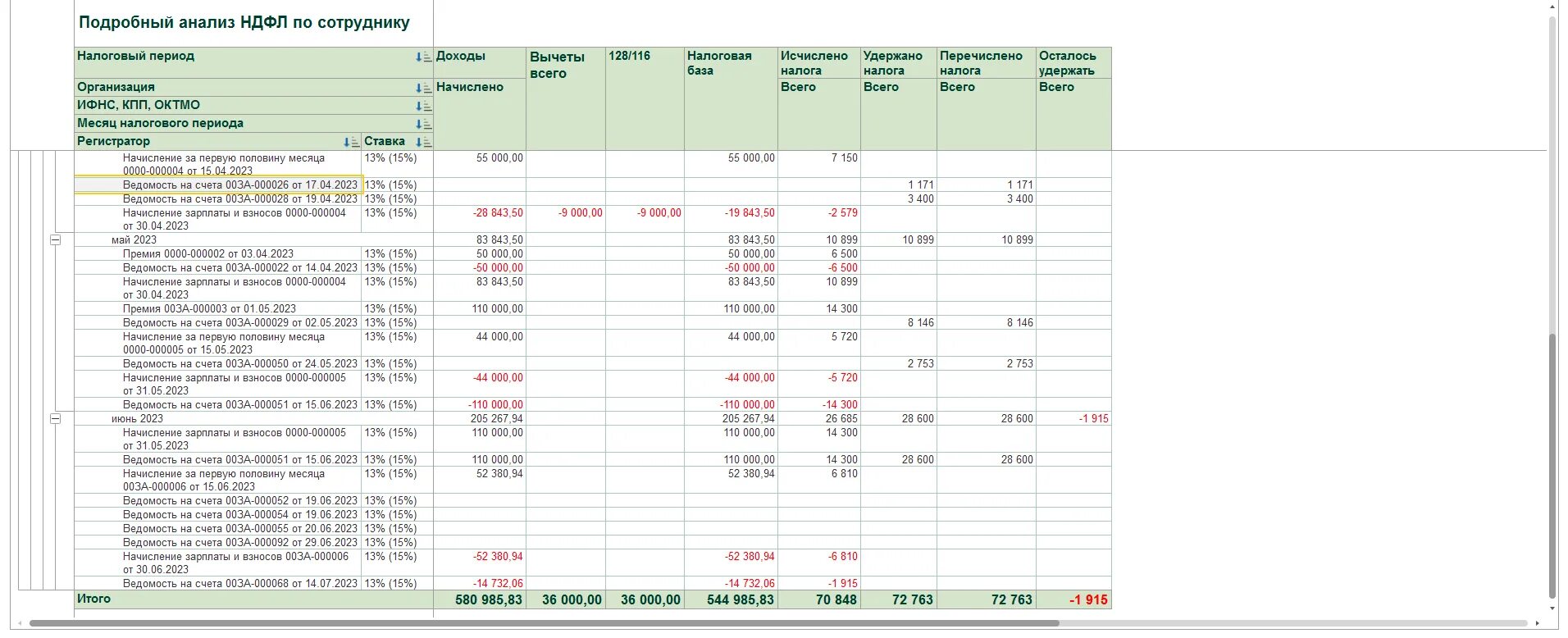This screenshot has height=638, width=1568.
Task: Select row Ведомость на счета 003А-000055 от 20.06.2023
Action: tap(240, 529)
